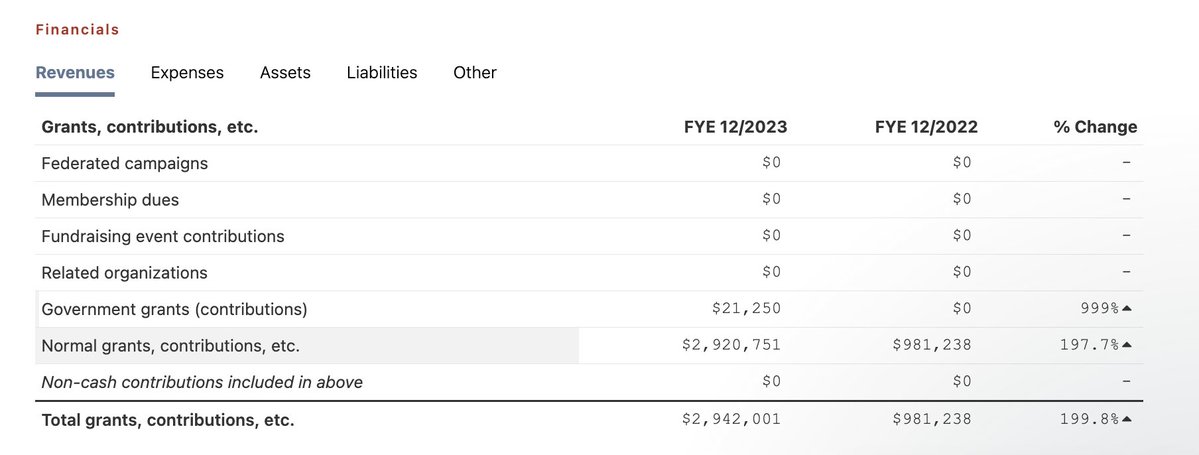1199x455 pixels.
Task: Click the Normal grants, contributions, etc. row
Action: tap(170, 346)
